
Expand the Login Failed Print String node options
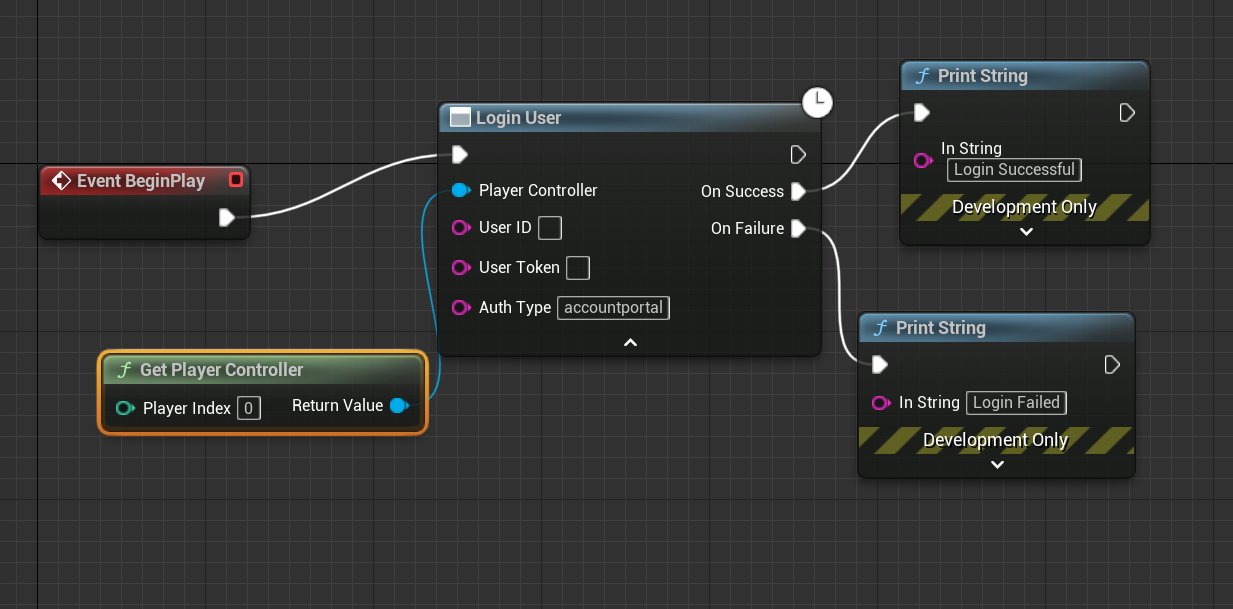[997, 464]
